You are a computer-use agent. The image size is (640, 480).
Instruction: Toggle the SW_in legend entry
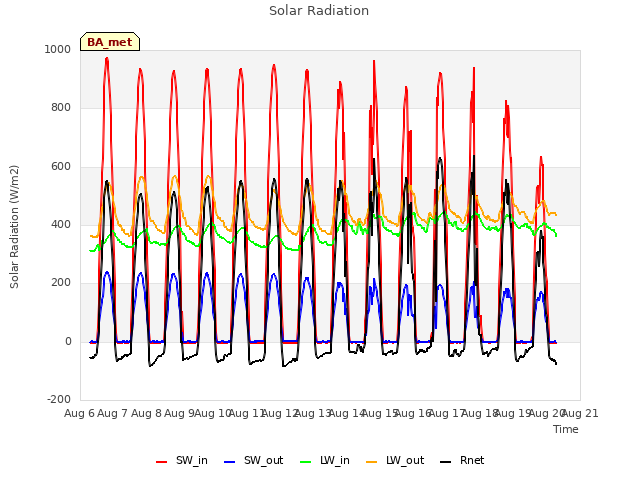click(x=182, y=460)
